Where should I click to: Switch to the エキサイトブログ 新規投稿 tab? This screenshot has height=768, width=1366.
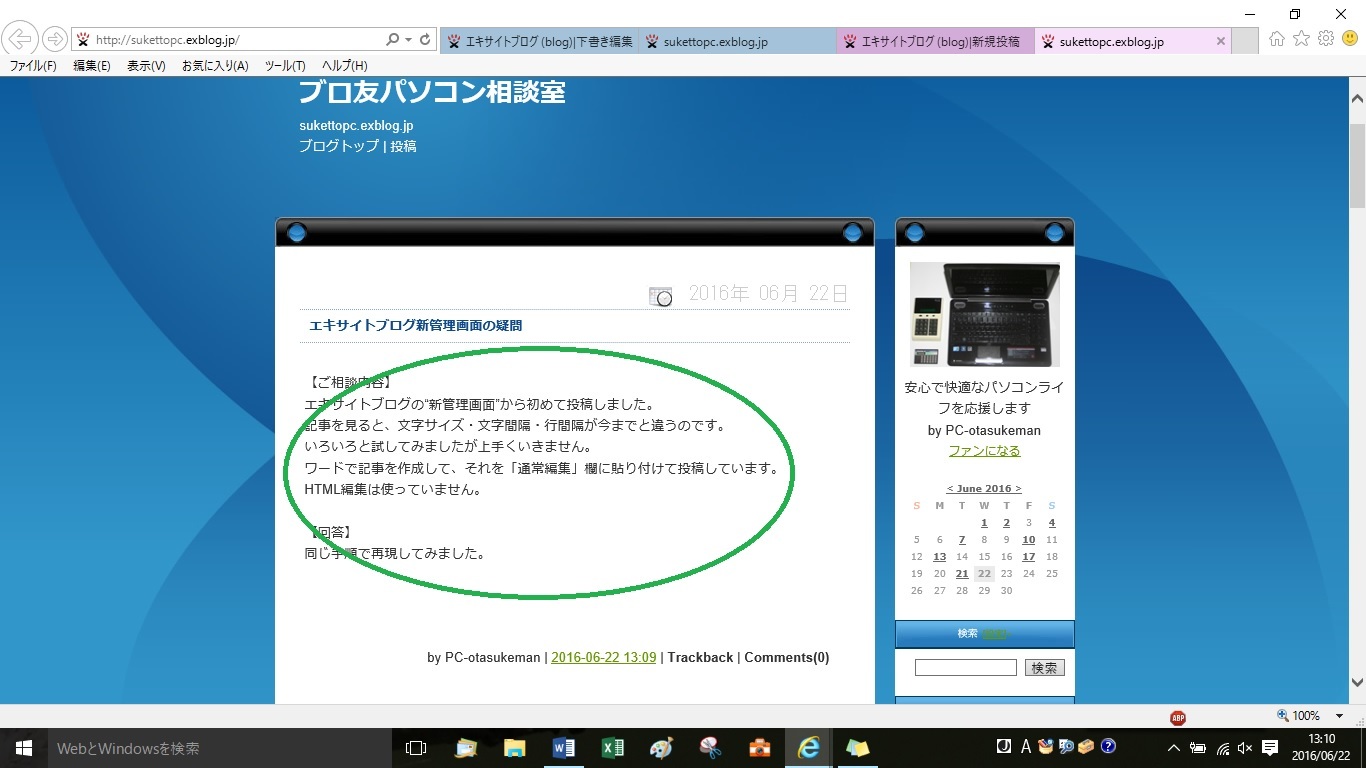click(935, 41)
